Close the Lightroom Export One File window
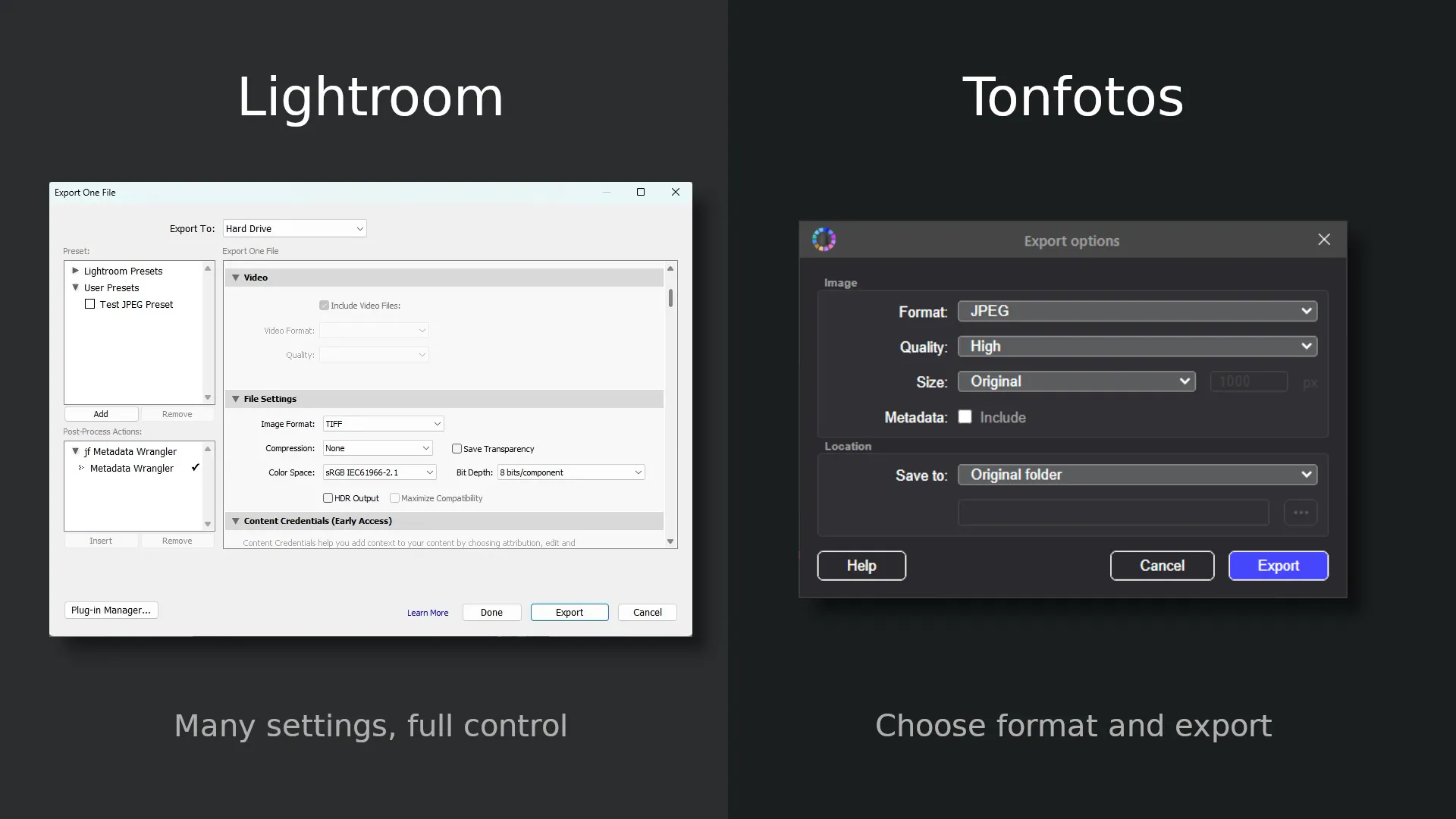Image resolution: width=1456 pixels, height=819 pixels. click(676, 192)
